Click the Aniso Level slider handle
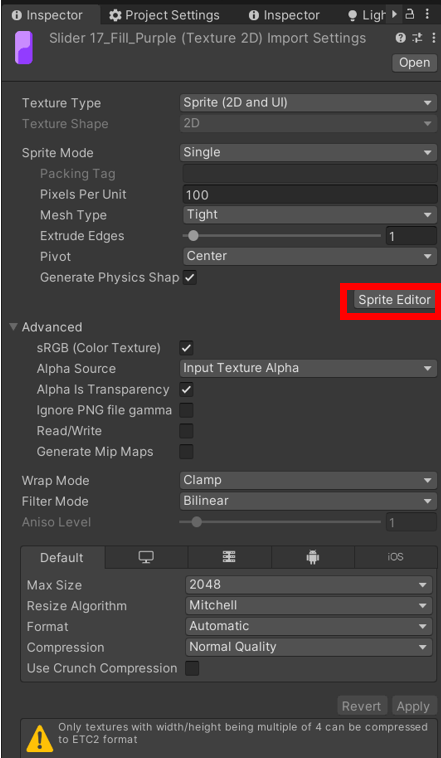Image resolution: width=441 pixels, height=758 pixels. click(196, 522)
